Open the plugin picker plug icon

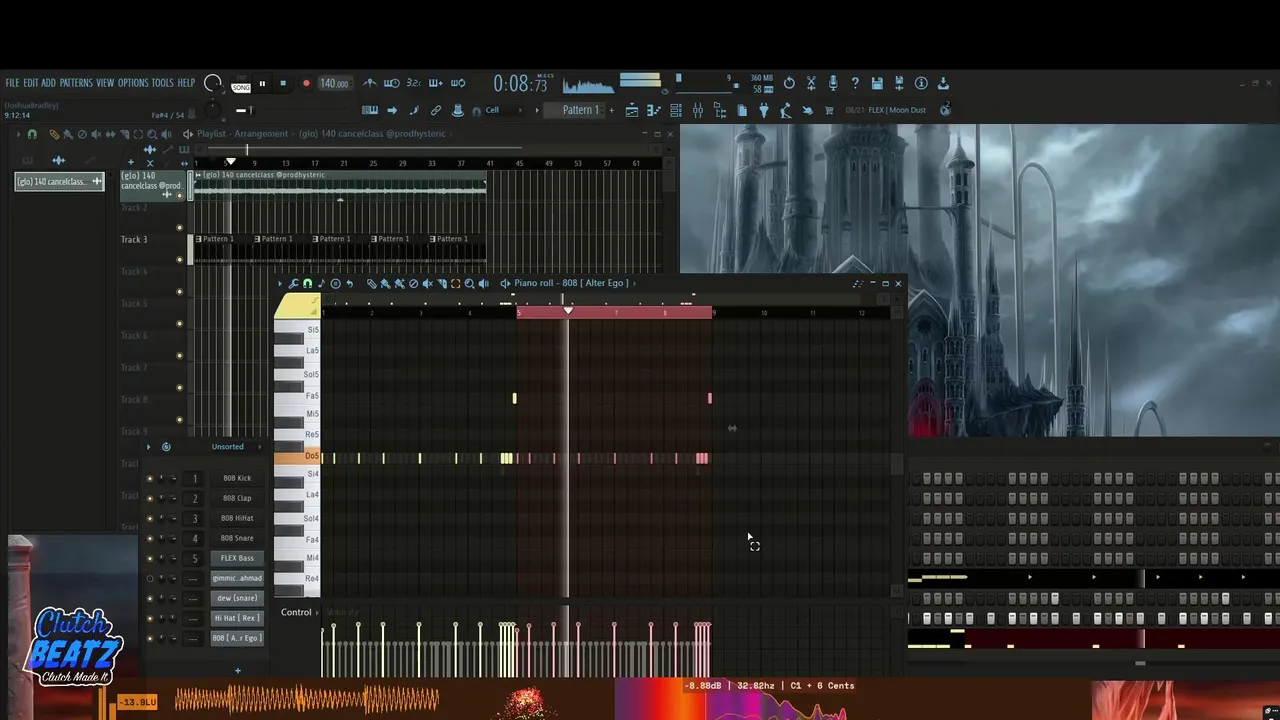pyautogui.click(x=764, y=110)
